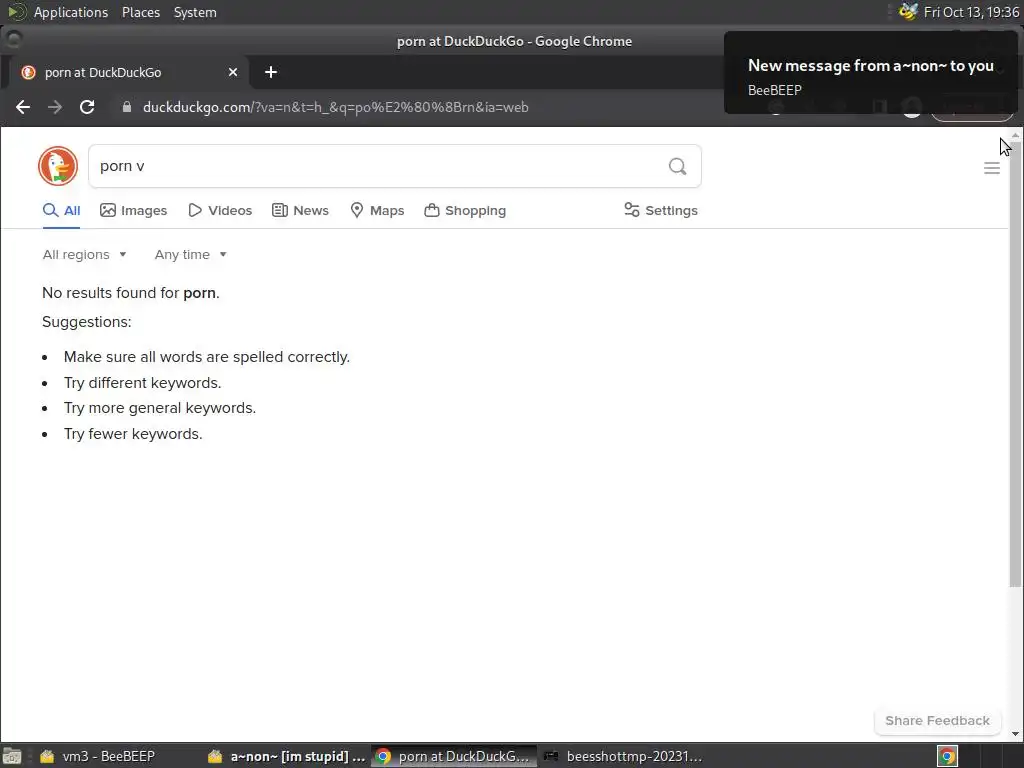Open the hamburger menu icon

coord(991,168)
